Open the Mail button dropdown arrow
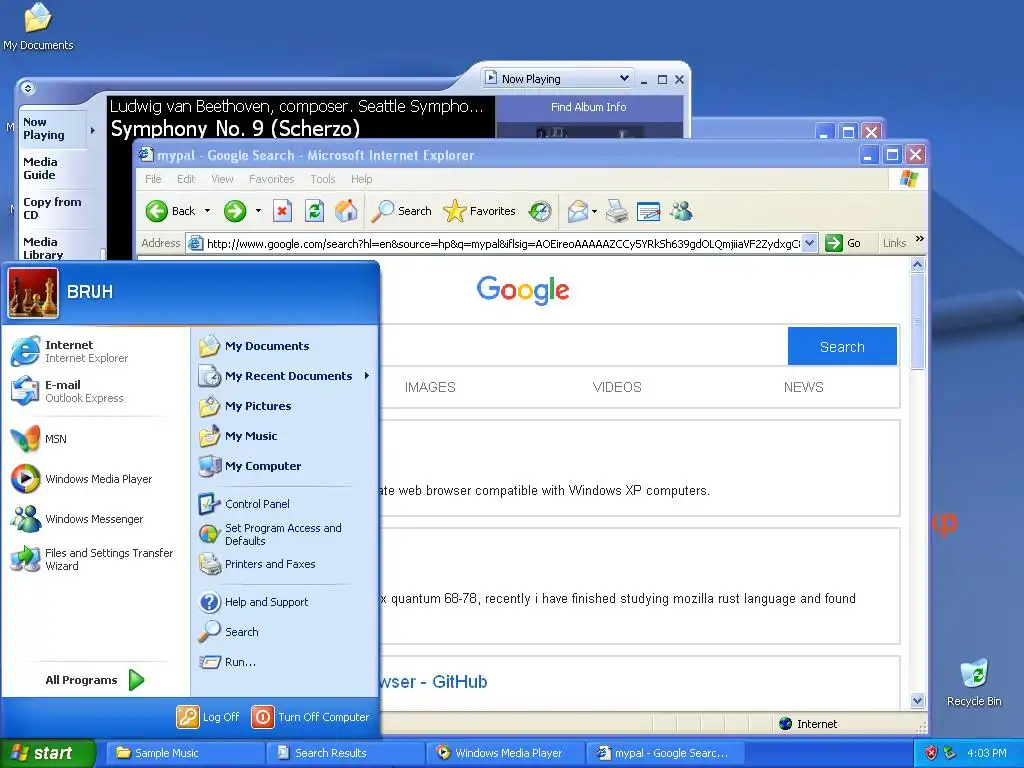 [x=594, y=211]
